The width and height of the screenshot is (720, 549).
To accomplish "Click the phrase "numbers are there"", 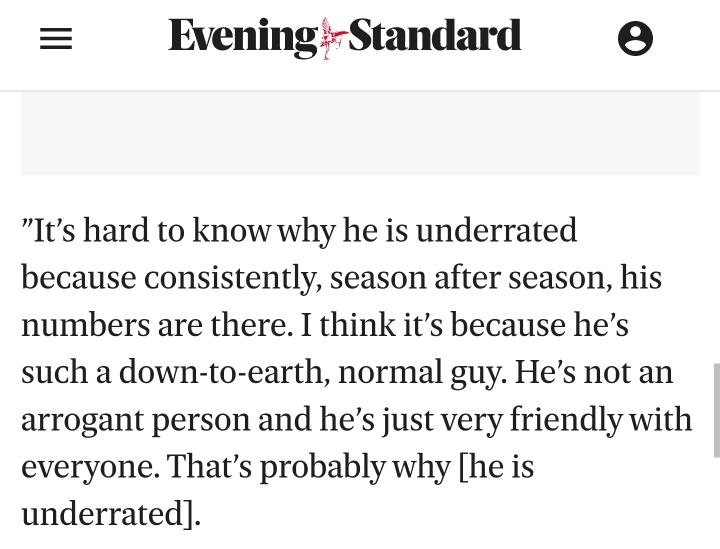I will coord(157,325).
